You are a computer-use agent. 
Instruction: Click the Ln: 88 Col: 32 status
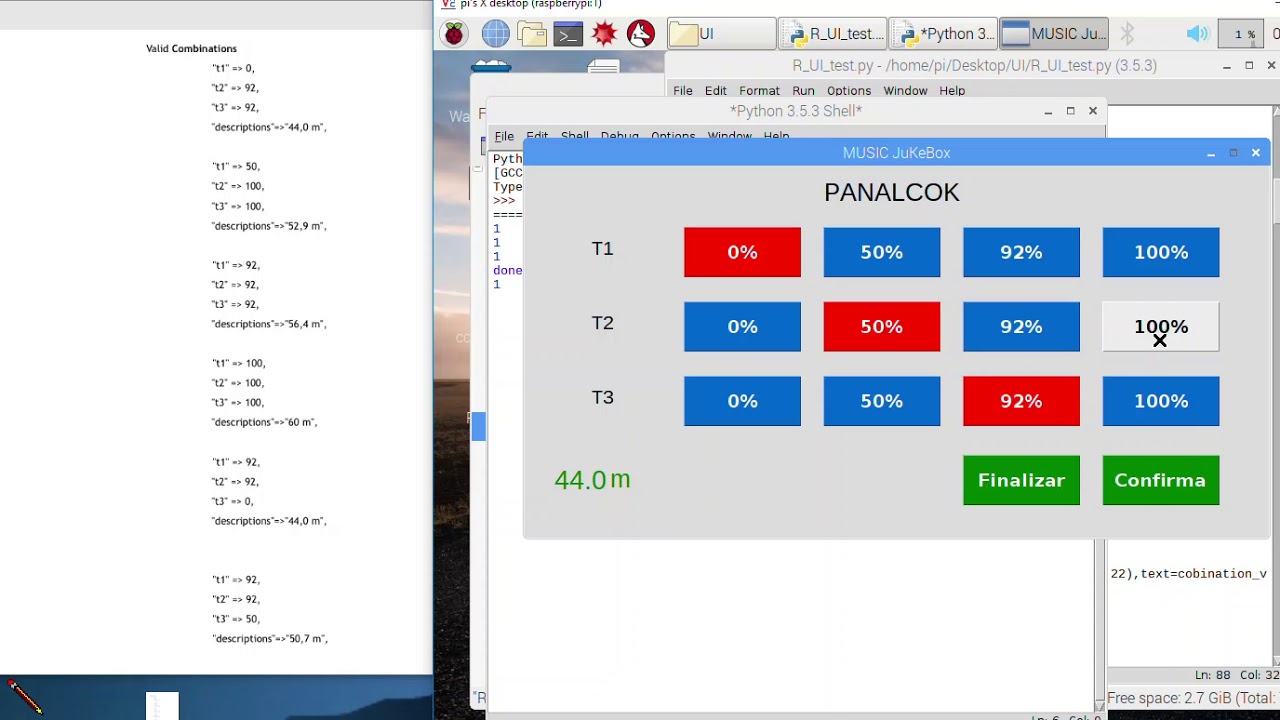click(x=1236, y=675)
